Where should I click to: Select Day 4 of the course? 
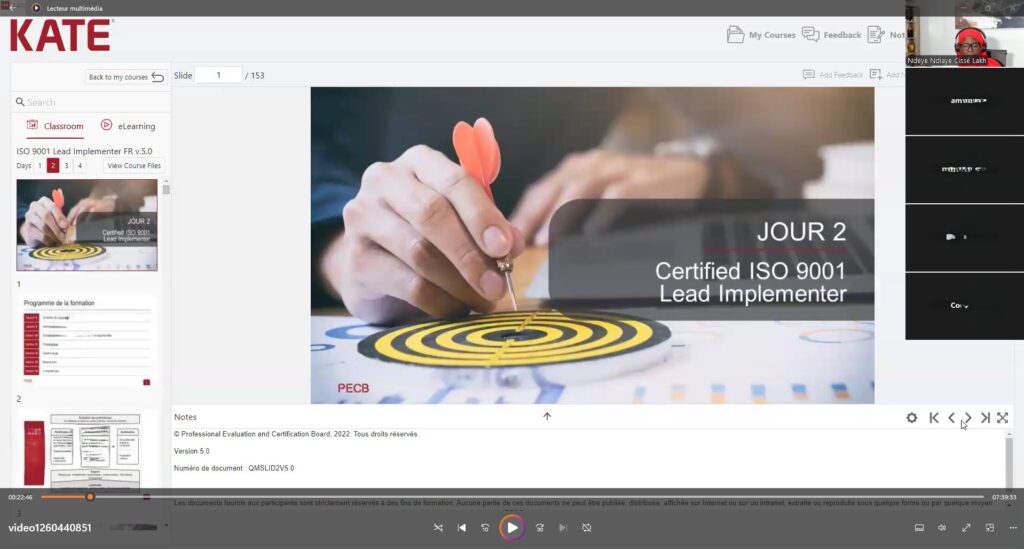click(x=80, y=166)
